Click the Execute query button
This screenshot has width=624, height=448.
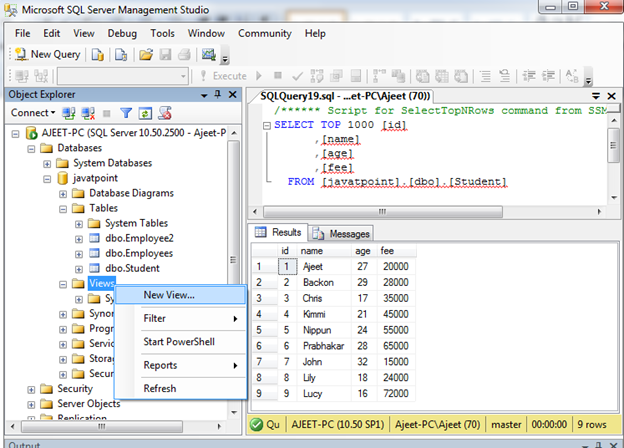tap(224, 76)
